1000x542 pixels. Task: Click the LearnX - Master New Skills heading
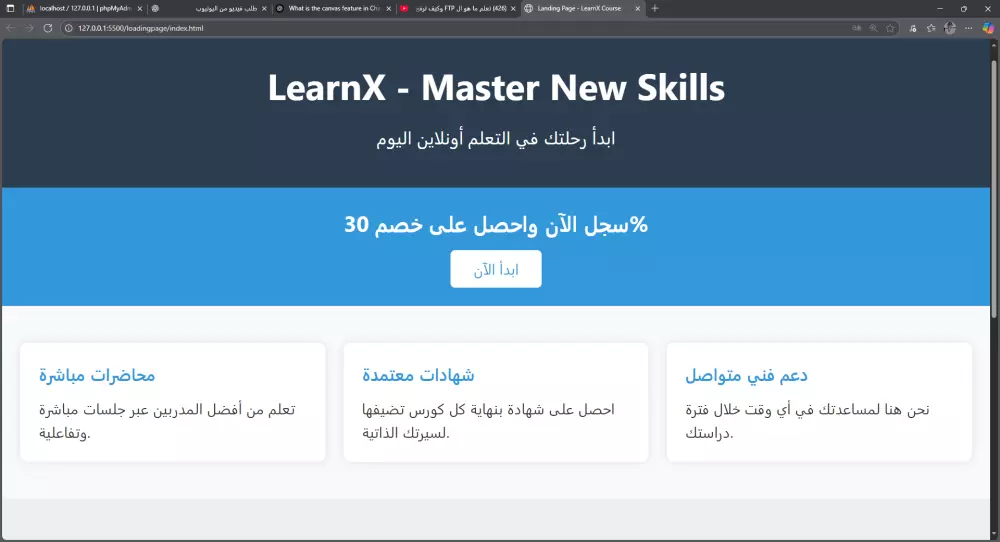(496, 87)
